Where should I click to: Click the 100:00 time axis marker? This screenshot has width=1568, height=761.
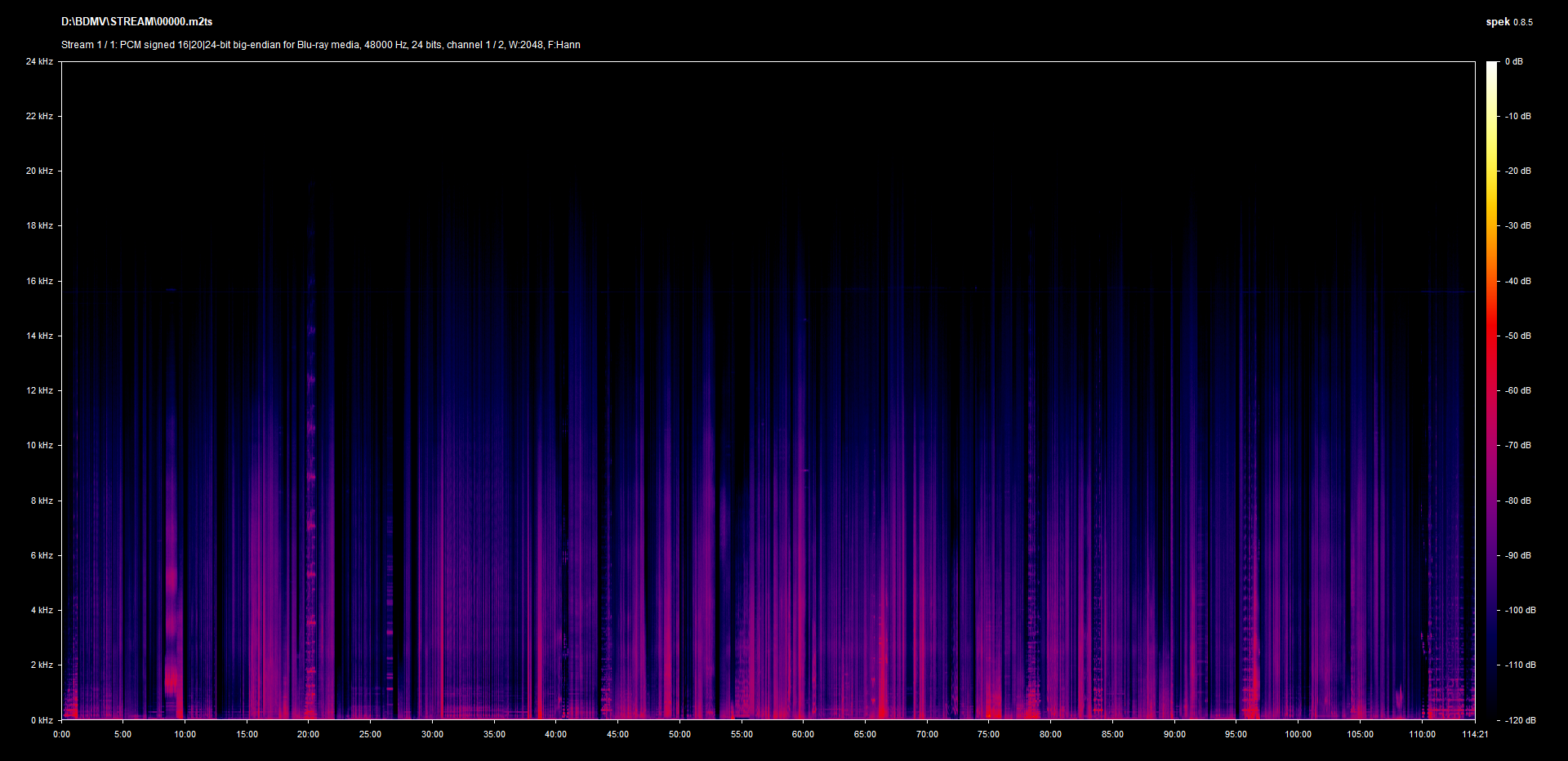click(1298, 734)
